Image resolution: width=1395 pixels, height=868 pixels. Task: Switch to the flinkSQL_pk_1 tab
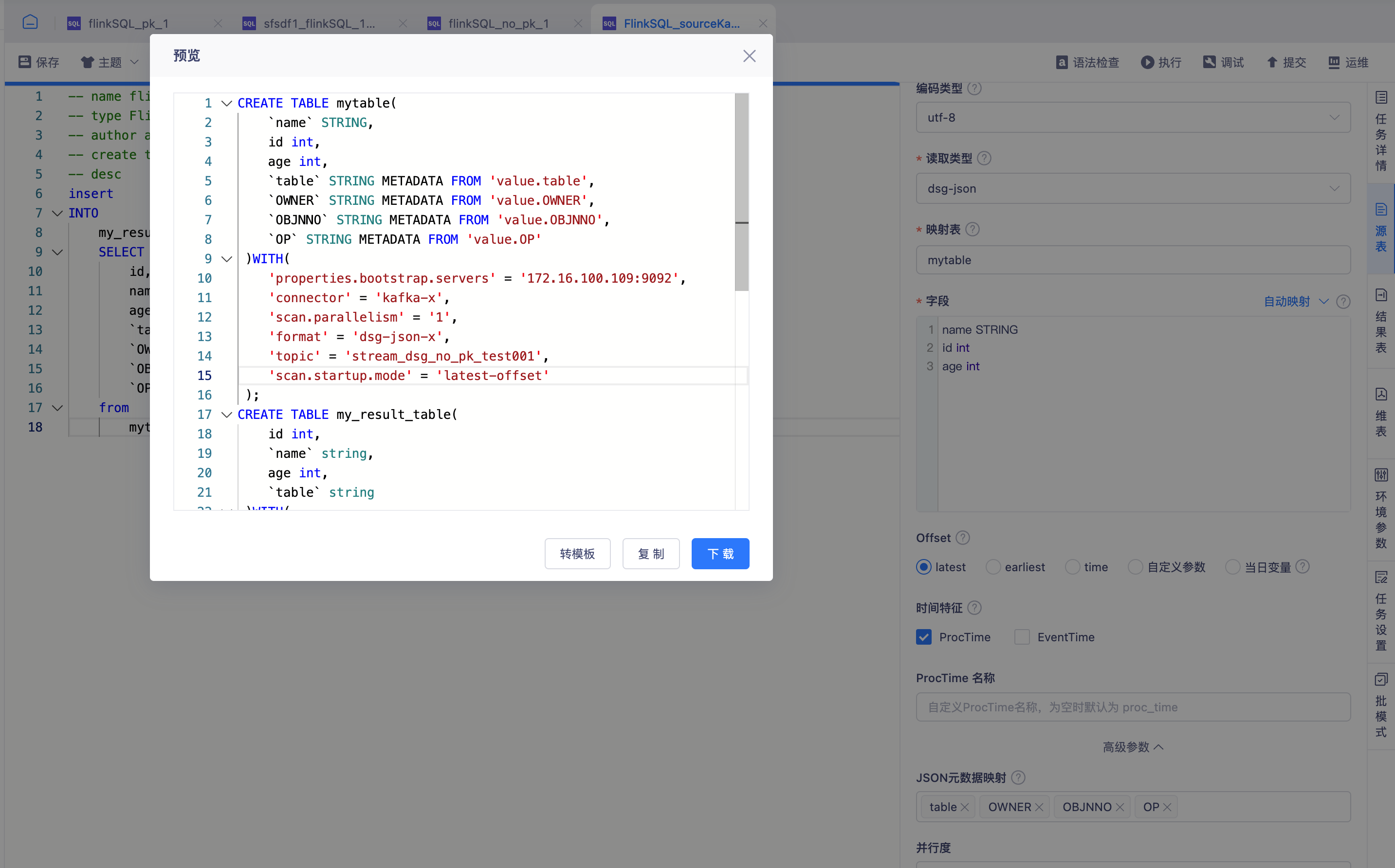coord(128,23)
